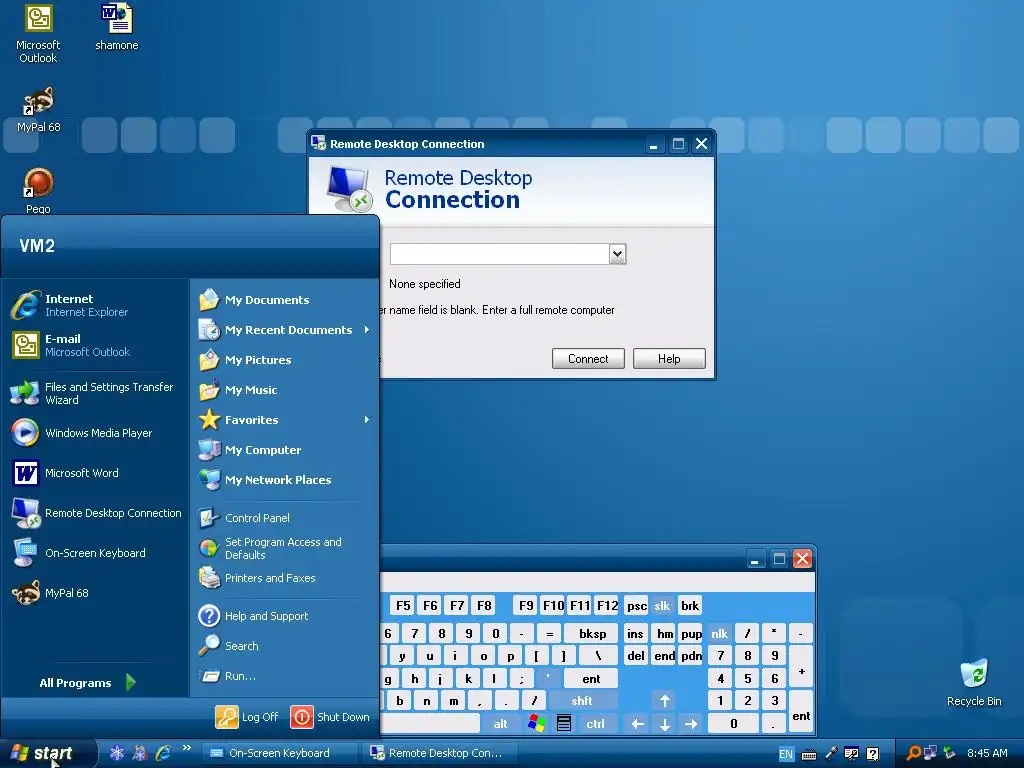Open Remote Desktop Connection in Start menu
Image resolution: width=1024 pixels, height=768 pixels.
[x=95, y=513]
